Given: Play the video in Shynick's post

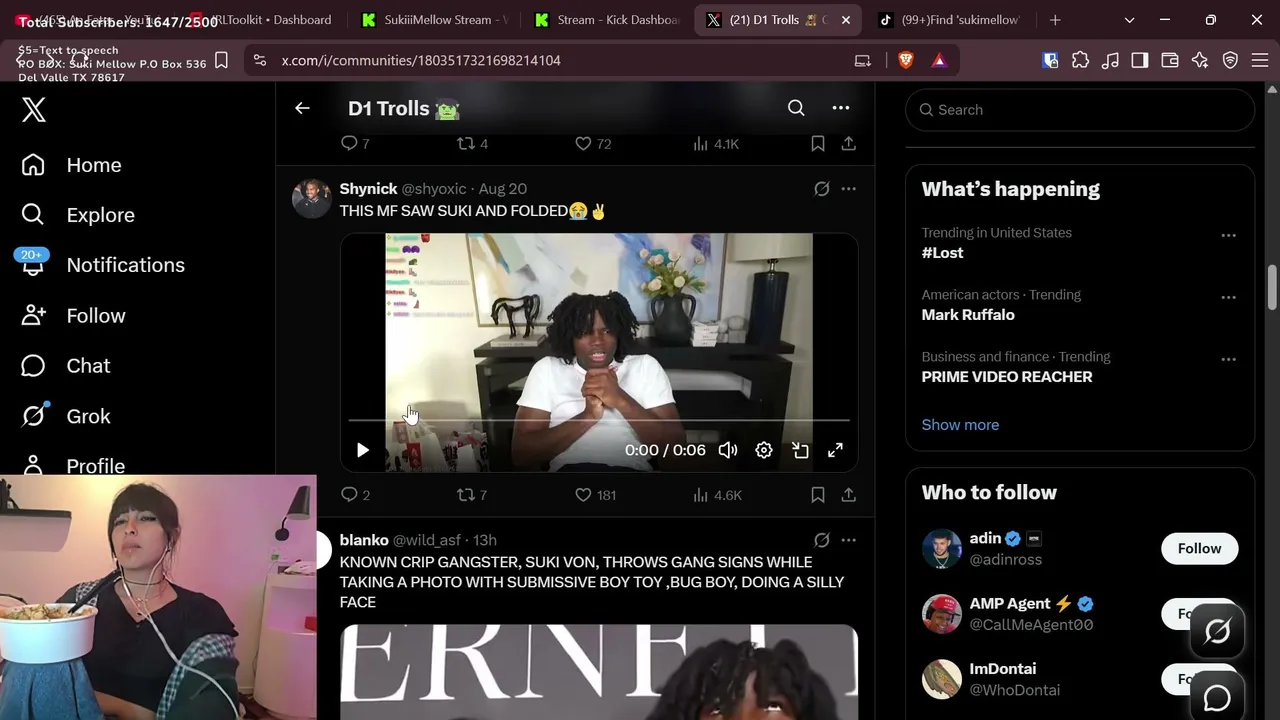Looking at the screenshot, I should tap(363, 450).
